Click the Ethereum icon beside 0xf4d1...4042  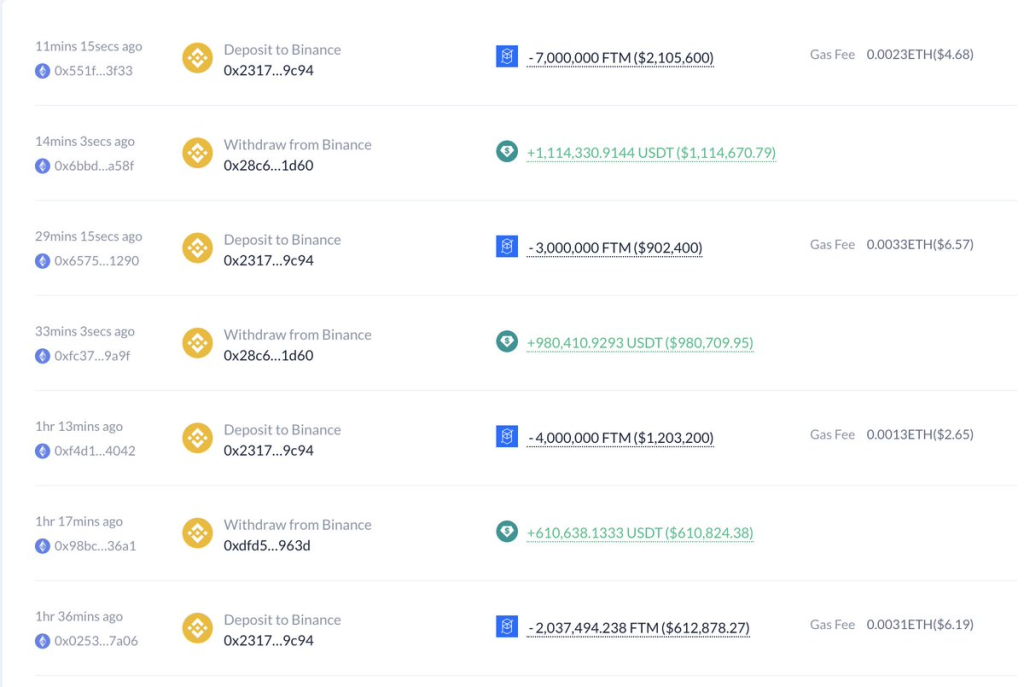tap(42, 451)
